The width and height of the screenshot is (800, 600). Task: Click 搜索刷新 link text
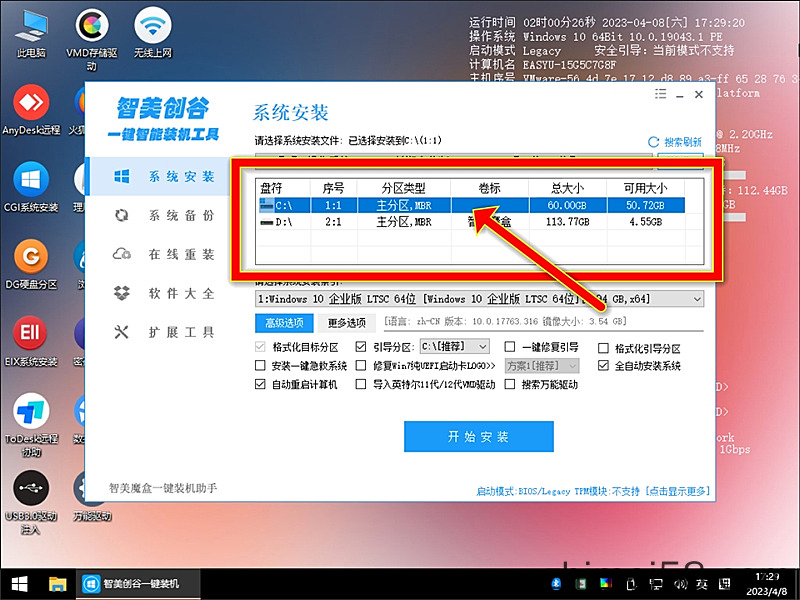coord(683,142)
